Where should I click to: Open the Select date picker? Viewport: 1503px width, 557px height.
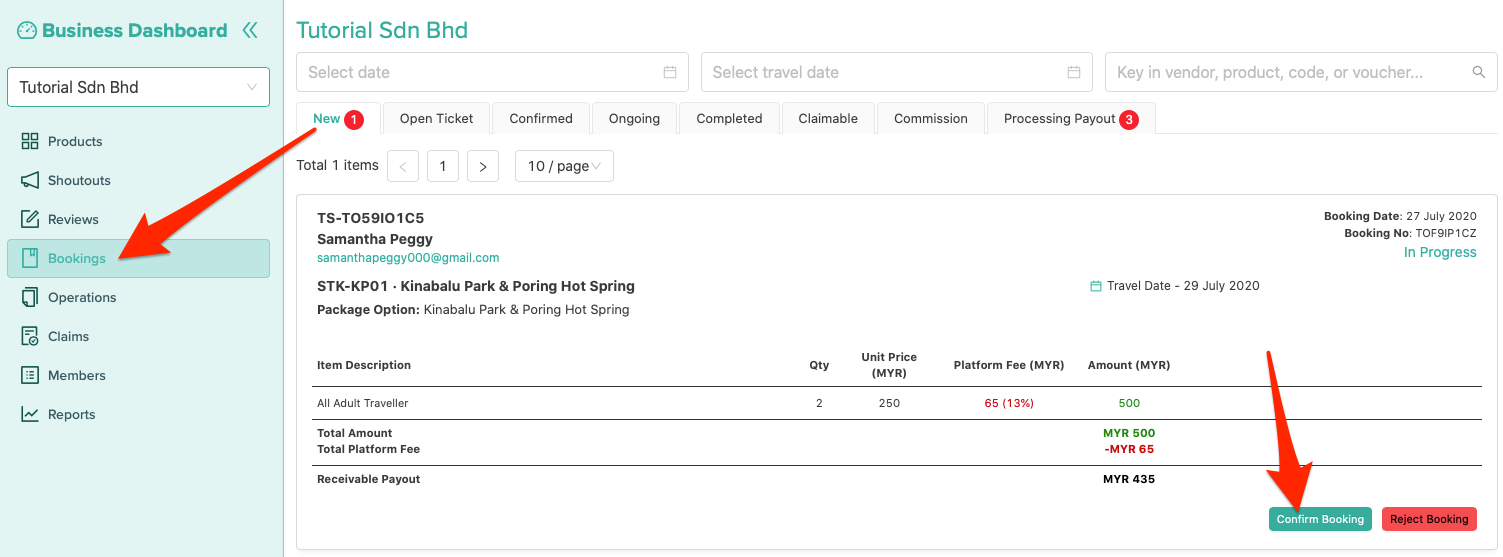(x=492, y=72)
